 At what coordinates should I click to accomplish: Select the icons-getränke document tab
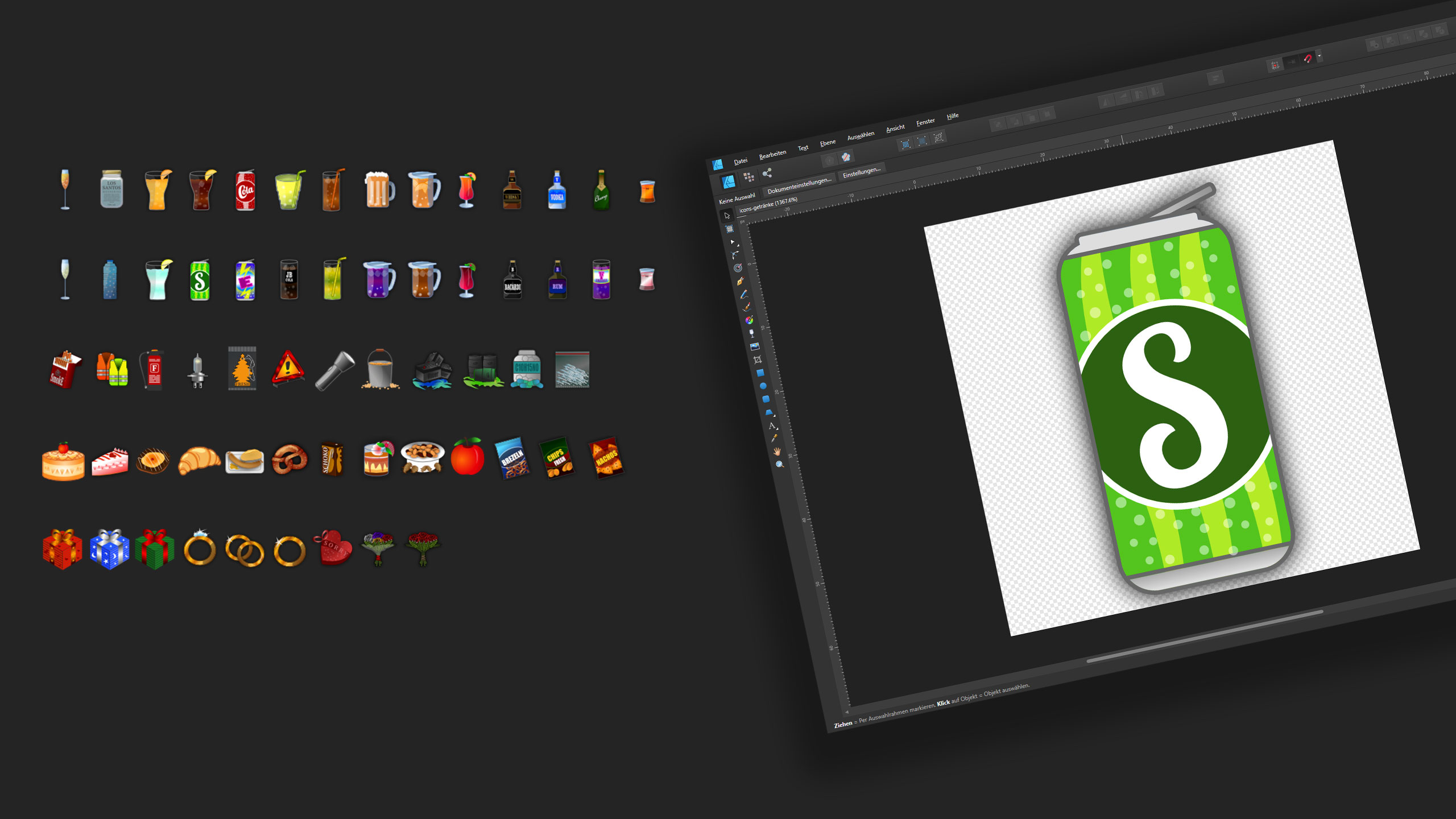coord(768,205)
